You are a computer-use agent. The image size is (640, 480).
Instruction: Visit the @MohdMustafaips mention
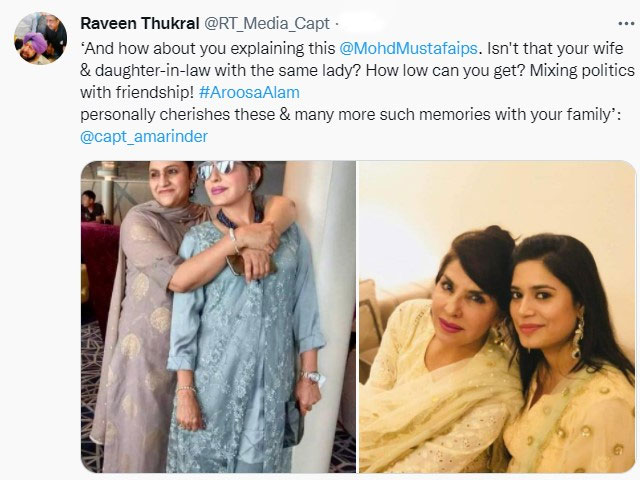click(408, 49)
